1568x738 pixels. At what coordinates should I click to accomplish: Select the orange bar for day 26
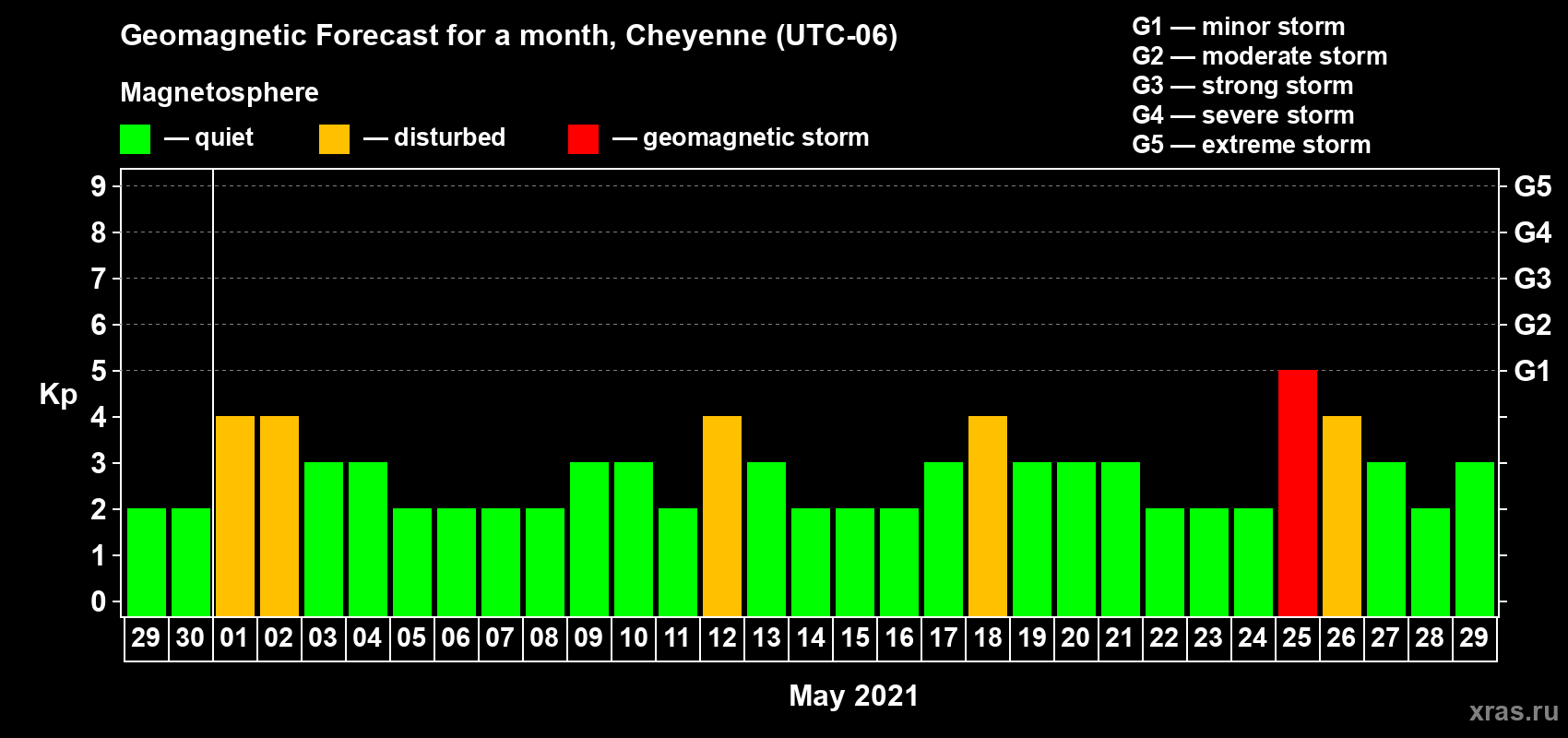[1342, 517]
